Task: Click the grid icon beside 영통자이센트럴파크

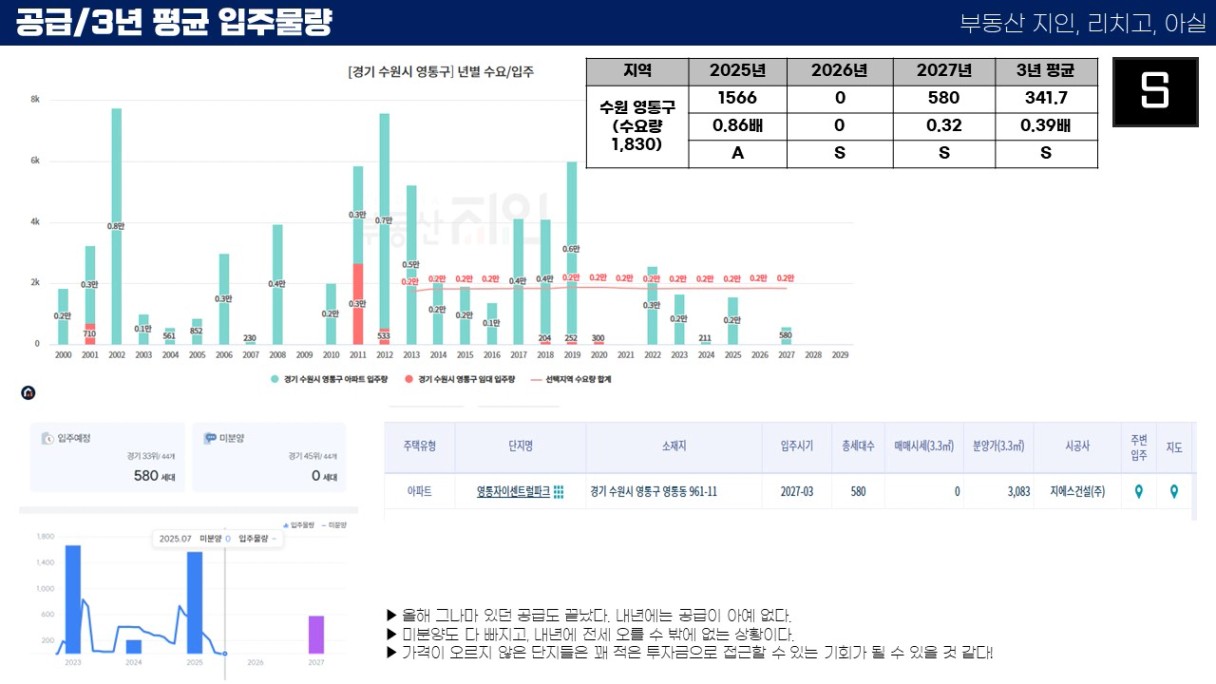Action: pyautogui.click(x=559, y=492)
